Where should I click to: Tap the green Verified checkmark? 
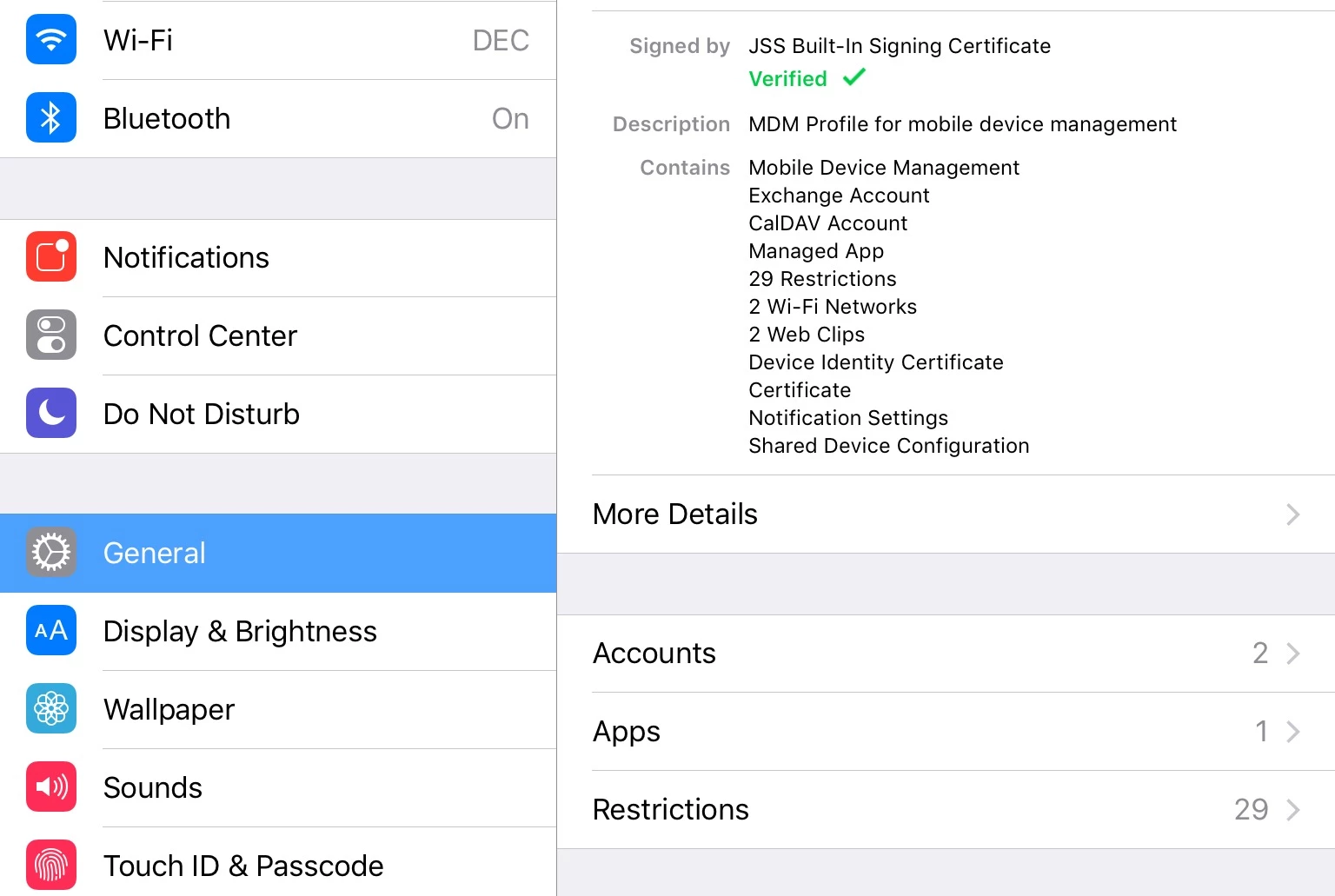pos(854,77)
